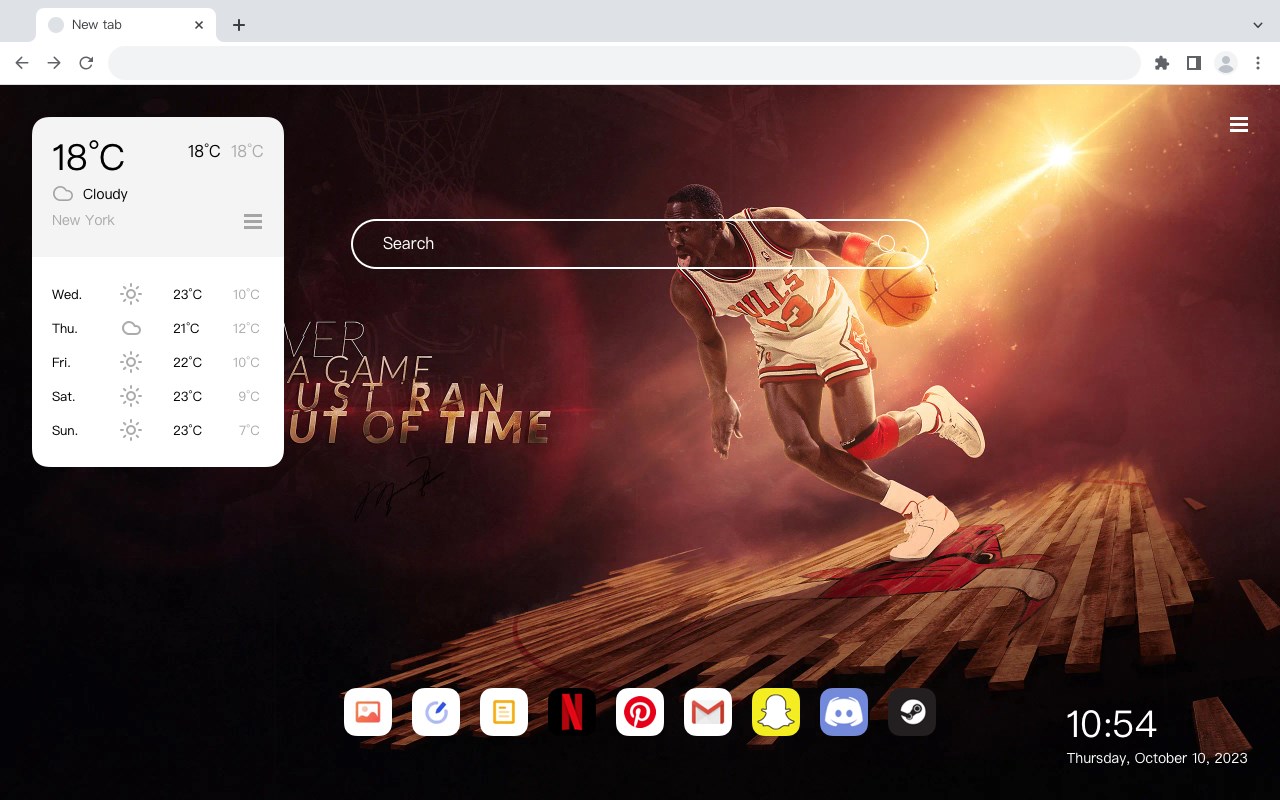Open the Chrome three-dot menu
Screen dimensions: 1280x800
click(1258, 63)
